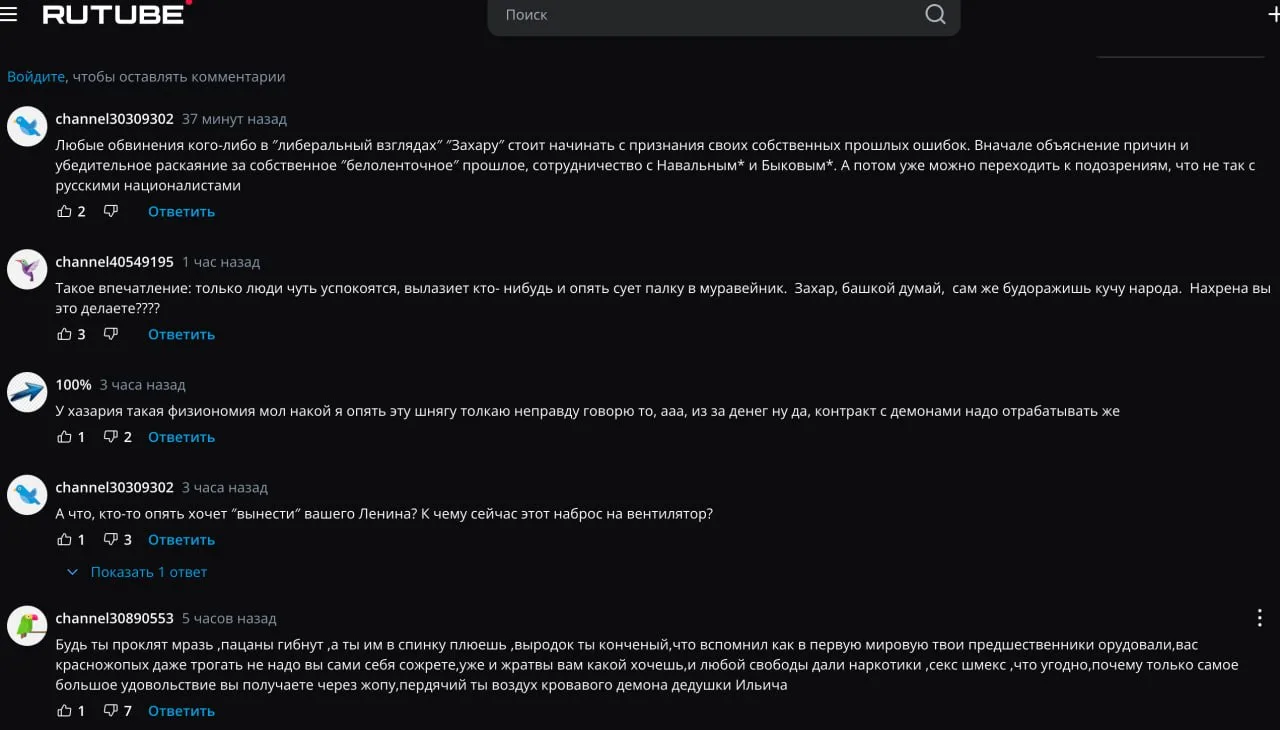This screenshot has width=1280, height=730.
Task: Focus the 'Поиск' search field
Action: tap(710, 15)
